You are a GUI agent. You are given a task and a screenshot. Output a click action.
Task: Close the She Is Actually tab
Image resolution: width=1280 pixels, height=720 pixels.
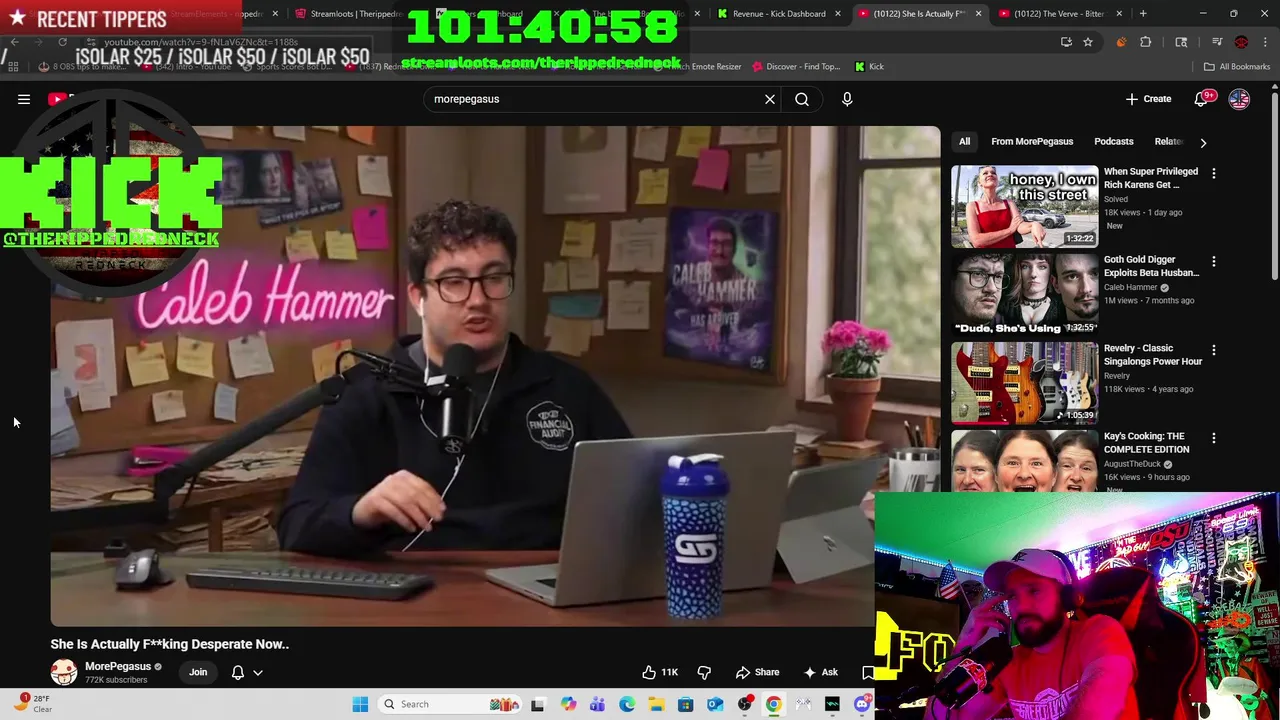979,14
